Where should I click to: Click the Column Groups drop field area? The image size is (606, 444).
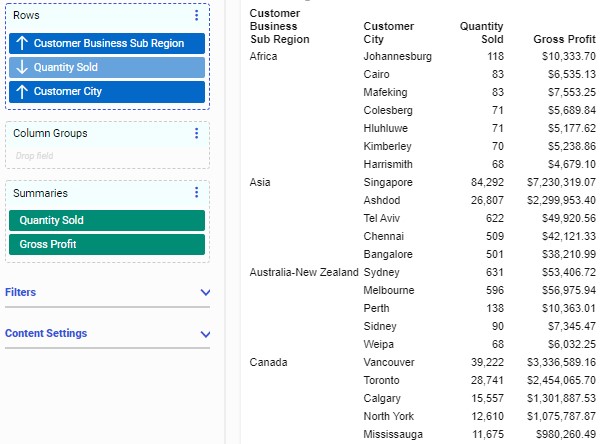(106, 157)
